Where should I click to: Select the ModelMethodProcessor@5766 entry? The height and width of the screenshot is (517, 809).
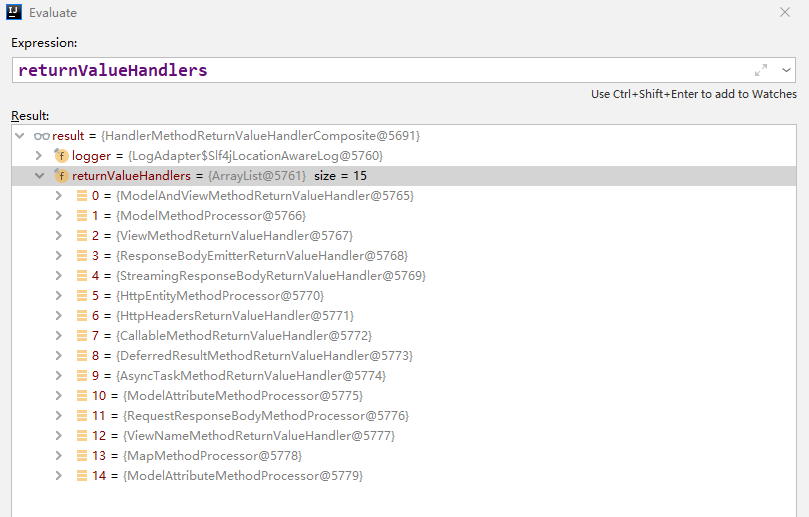[x=211, y=216]
